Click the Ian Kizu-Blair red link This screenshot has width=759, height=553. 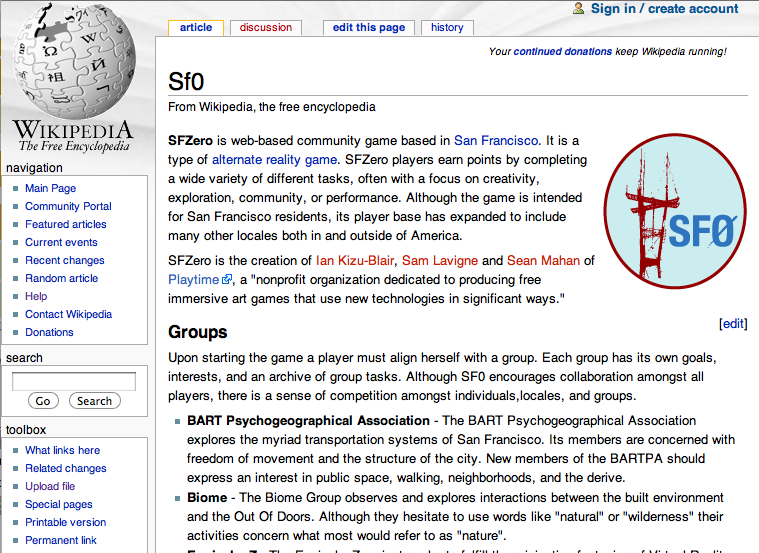pos(355,261)
